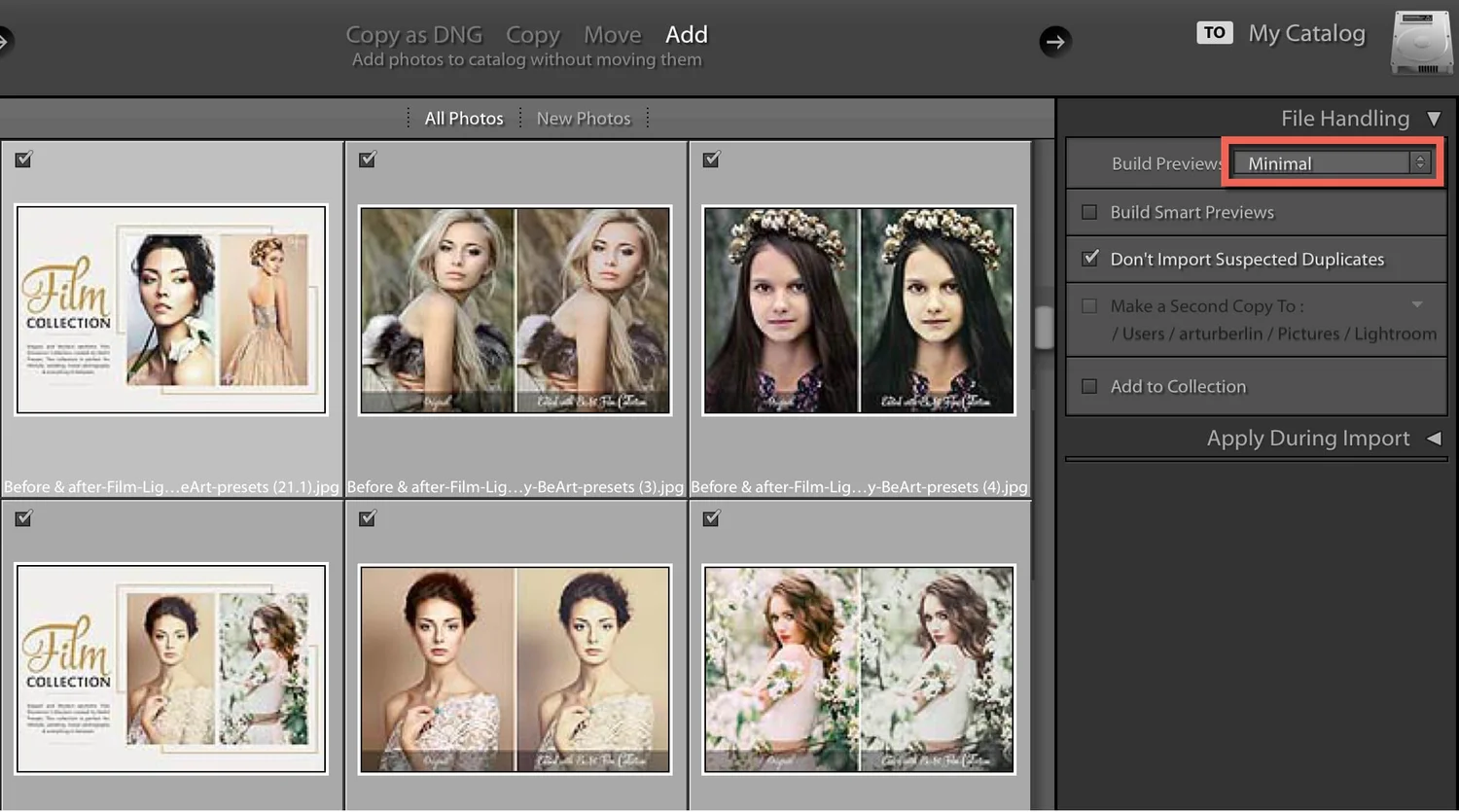Choose the Move import option
1459x812 pixels.
612,34
